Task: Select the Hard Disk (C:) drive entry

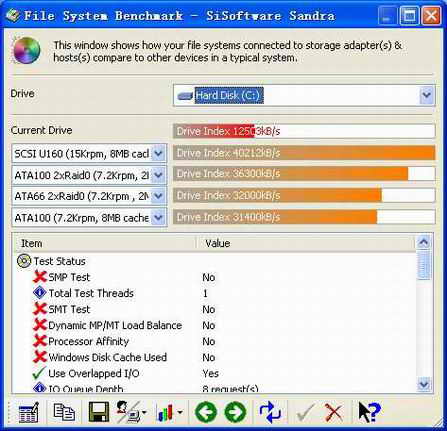Action: (x=229, y=96)
